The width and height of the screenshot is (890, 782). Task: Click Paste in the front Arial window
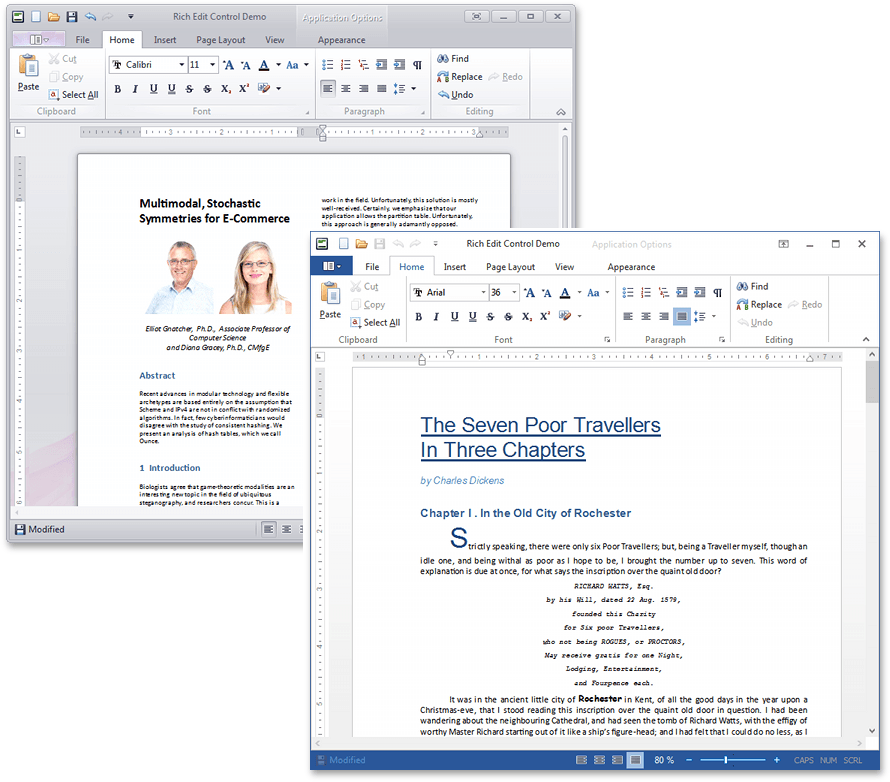click(330, 300)
